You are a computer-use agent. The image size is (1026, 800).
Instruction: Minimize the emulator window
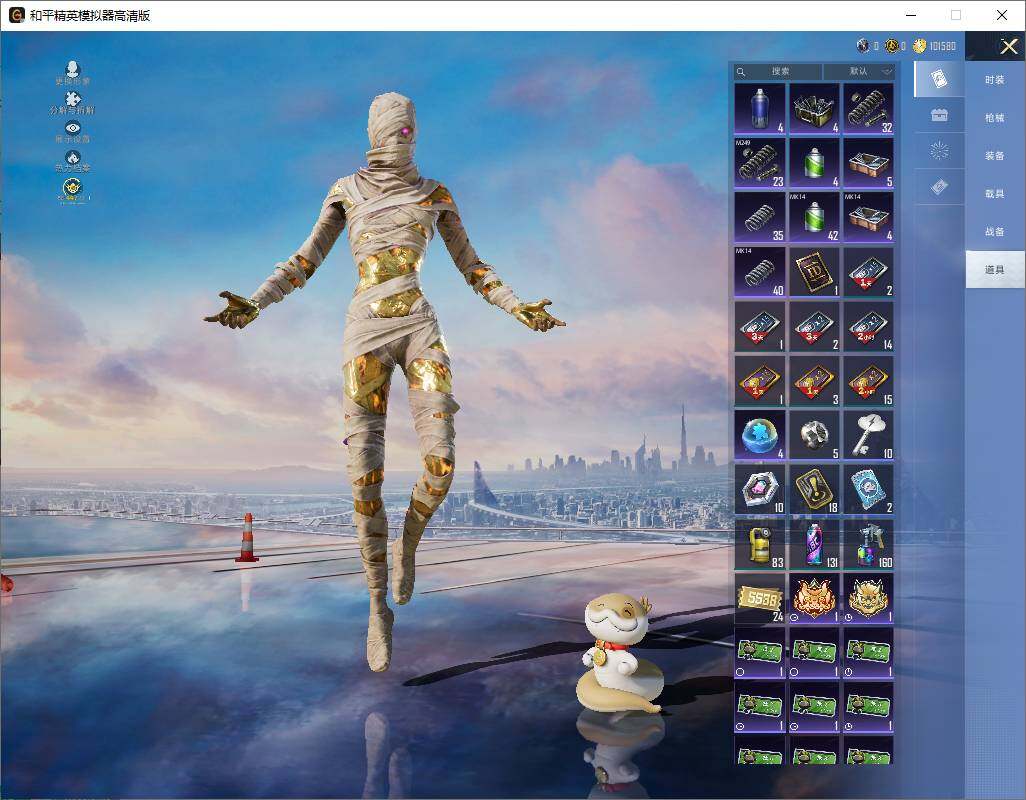coord(911,15)
